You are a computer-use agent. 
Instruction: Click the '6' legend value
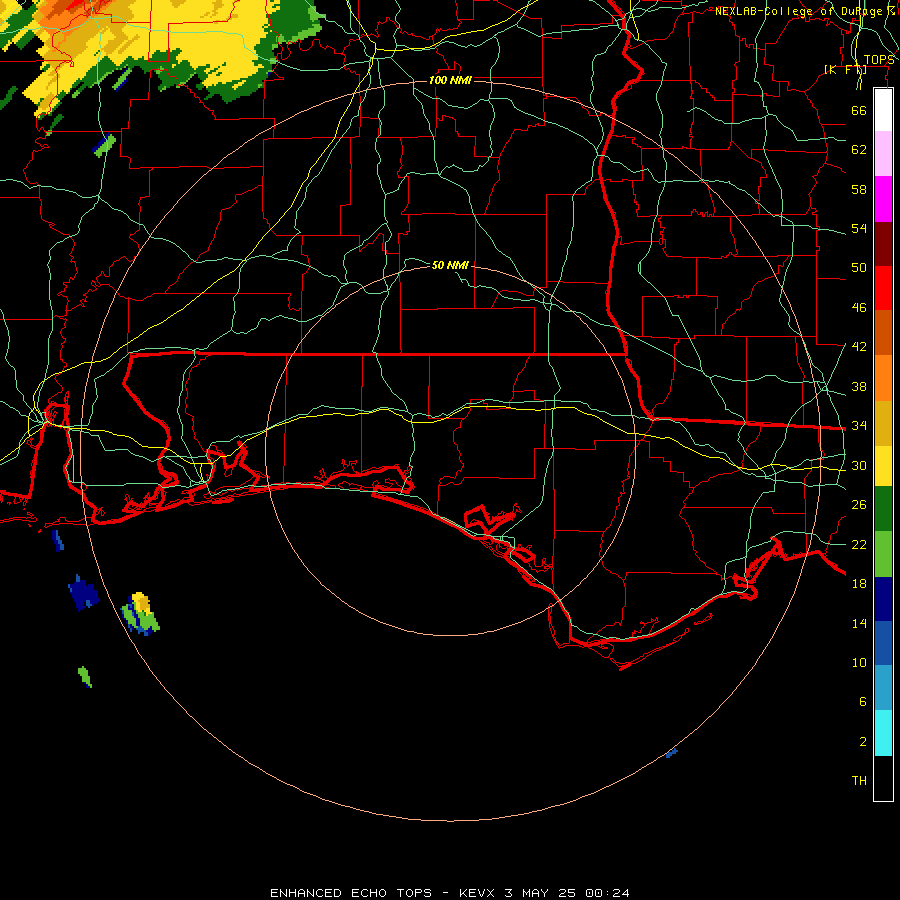click(862, 702)
